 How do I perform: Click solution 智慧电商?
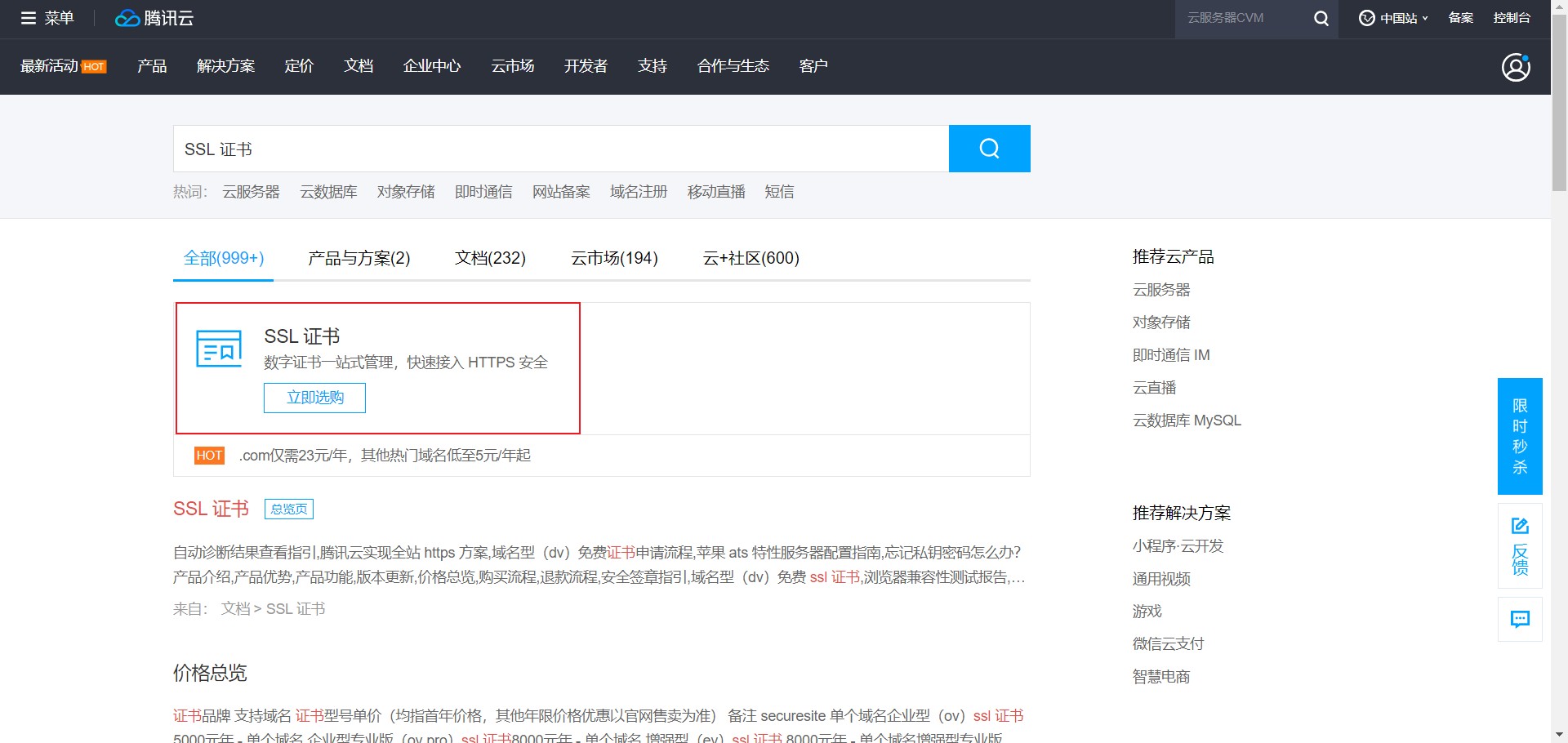point(1161,677)
